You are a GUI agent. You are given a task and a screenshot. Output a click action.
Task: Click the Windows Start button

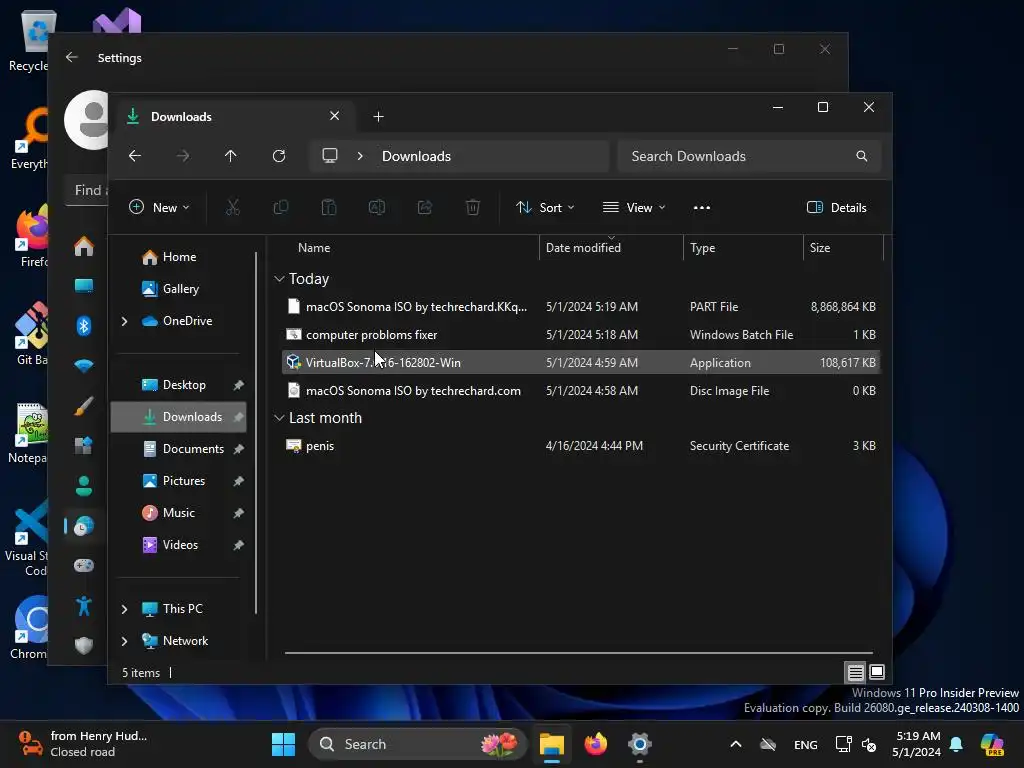pos(283,744)
